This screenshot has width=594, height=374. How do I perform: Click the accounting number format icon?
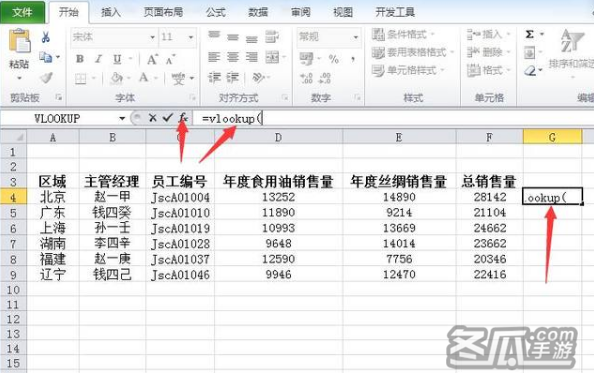click(306, 59)
